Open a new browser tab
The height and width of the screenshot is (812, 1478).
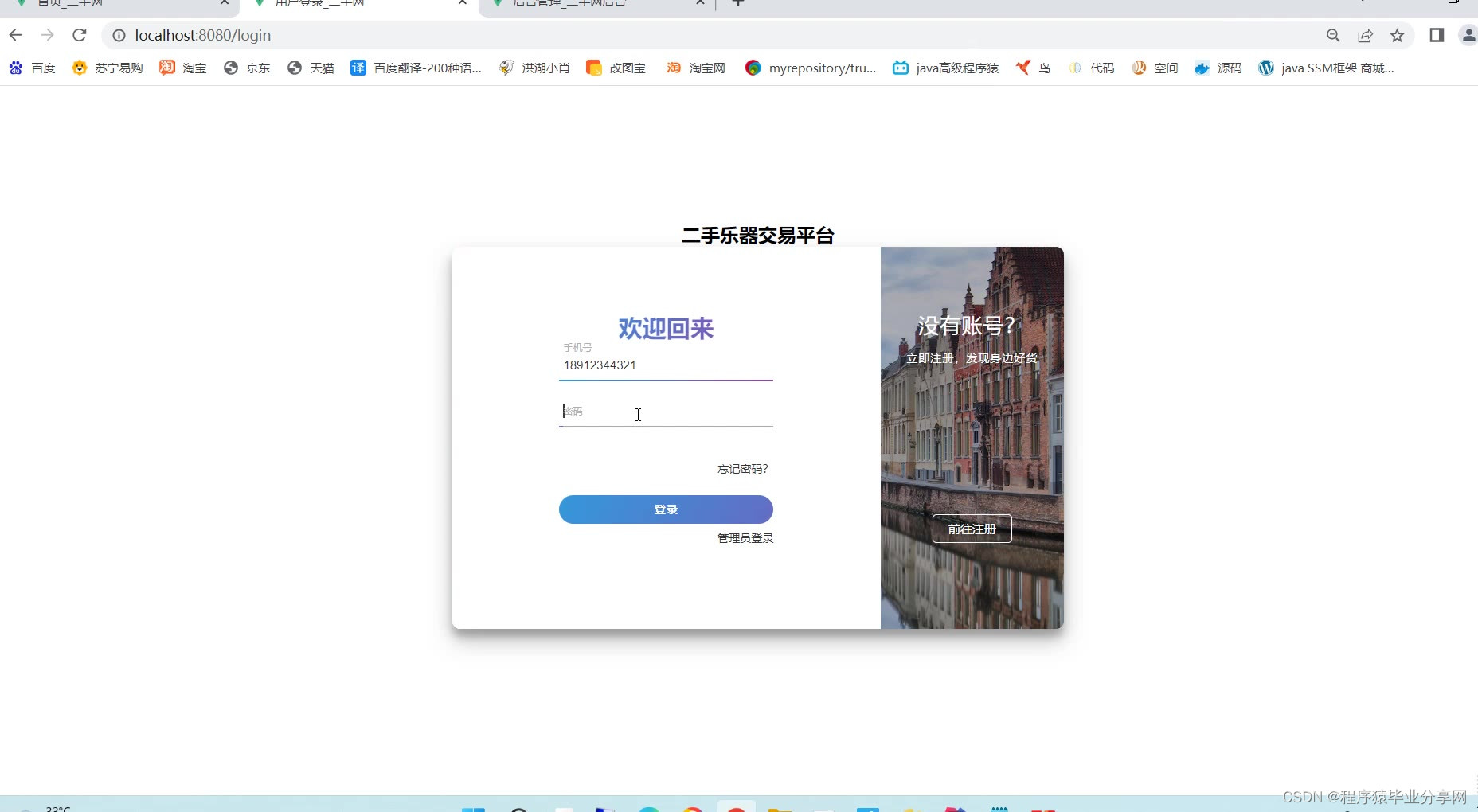(738, 3)
